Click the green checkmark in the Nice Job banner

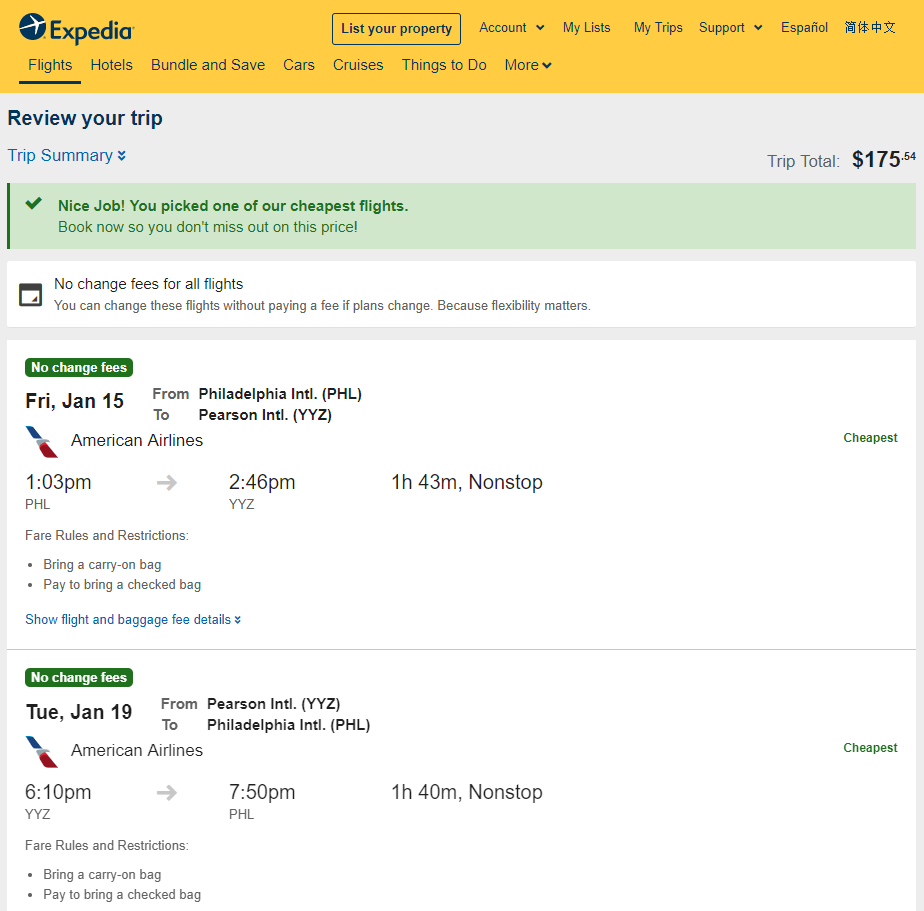[34, 203]
